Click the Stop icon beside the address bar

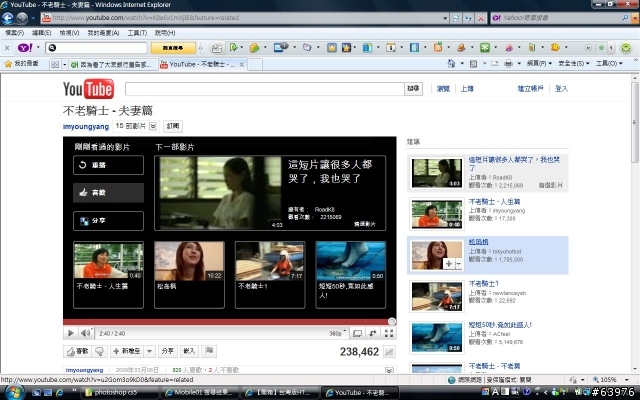point(481,18)
